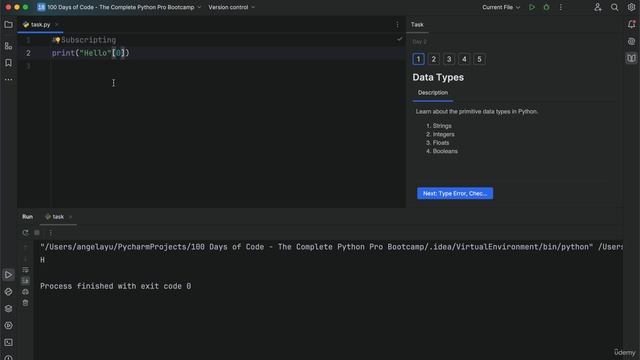Open the AI Assistant tool window
Viewport: 640px width, 360px height.
click(x=631, y=42)
